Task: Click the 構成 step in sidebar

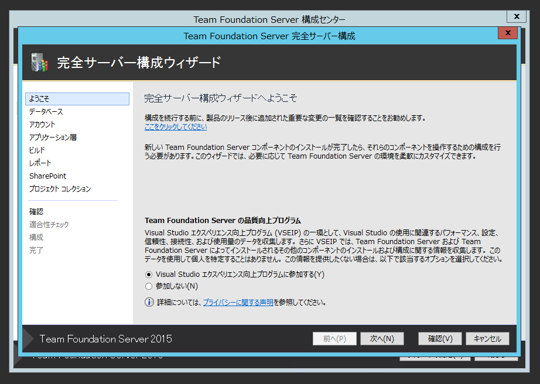Action: pos(36,237)
